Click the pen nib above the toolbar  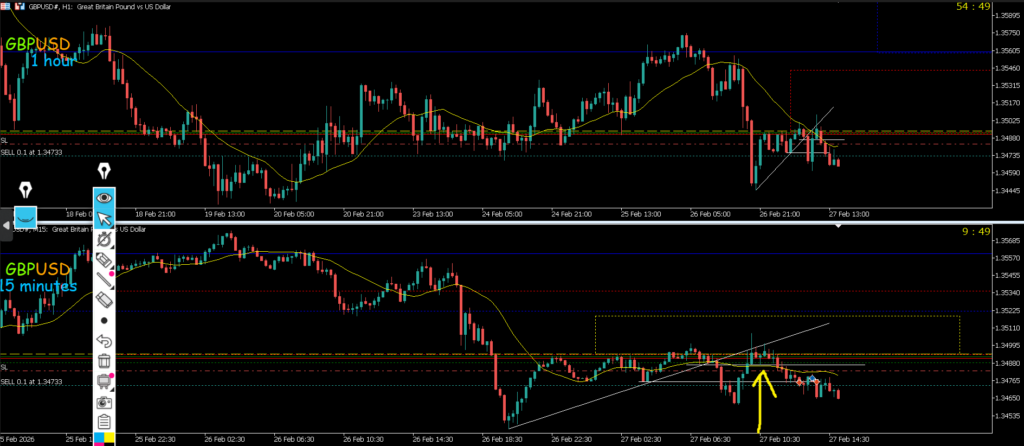104,174
